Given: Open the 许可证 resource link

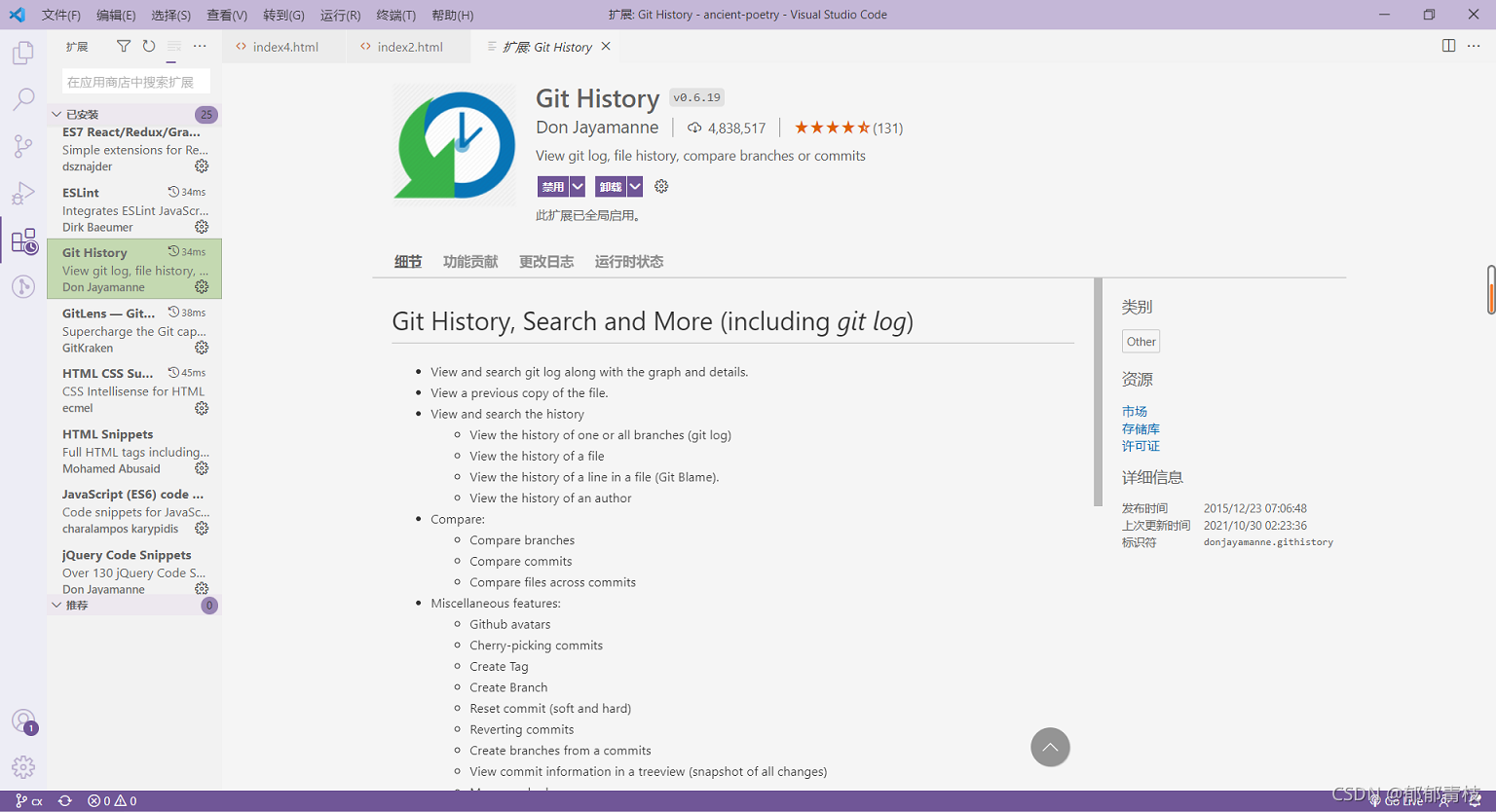Looking at the screenshot, I should [x=1141, y=446].
